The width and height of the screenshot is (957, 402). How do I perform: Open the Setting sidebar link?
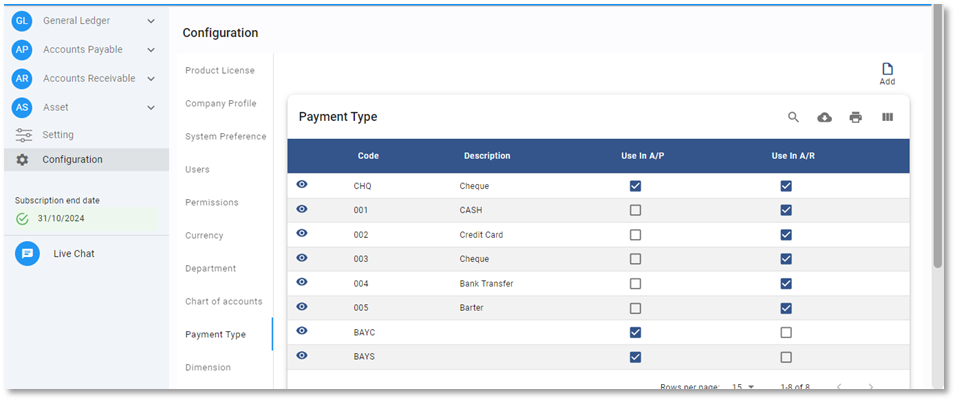coord(57,135)
